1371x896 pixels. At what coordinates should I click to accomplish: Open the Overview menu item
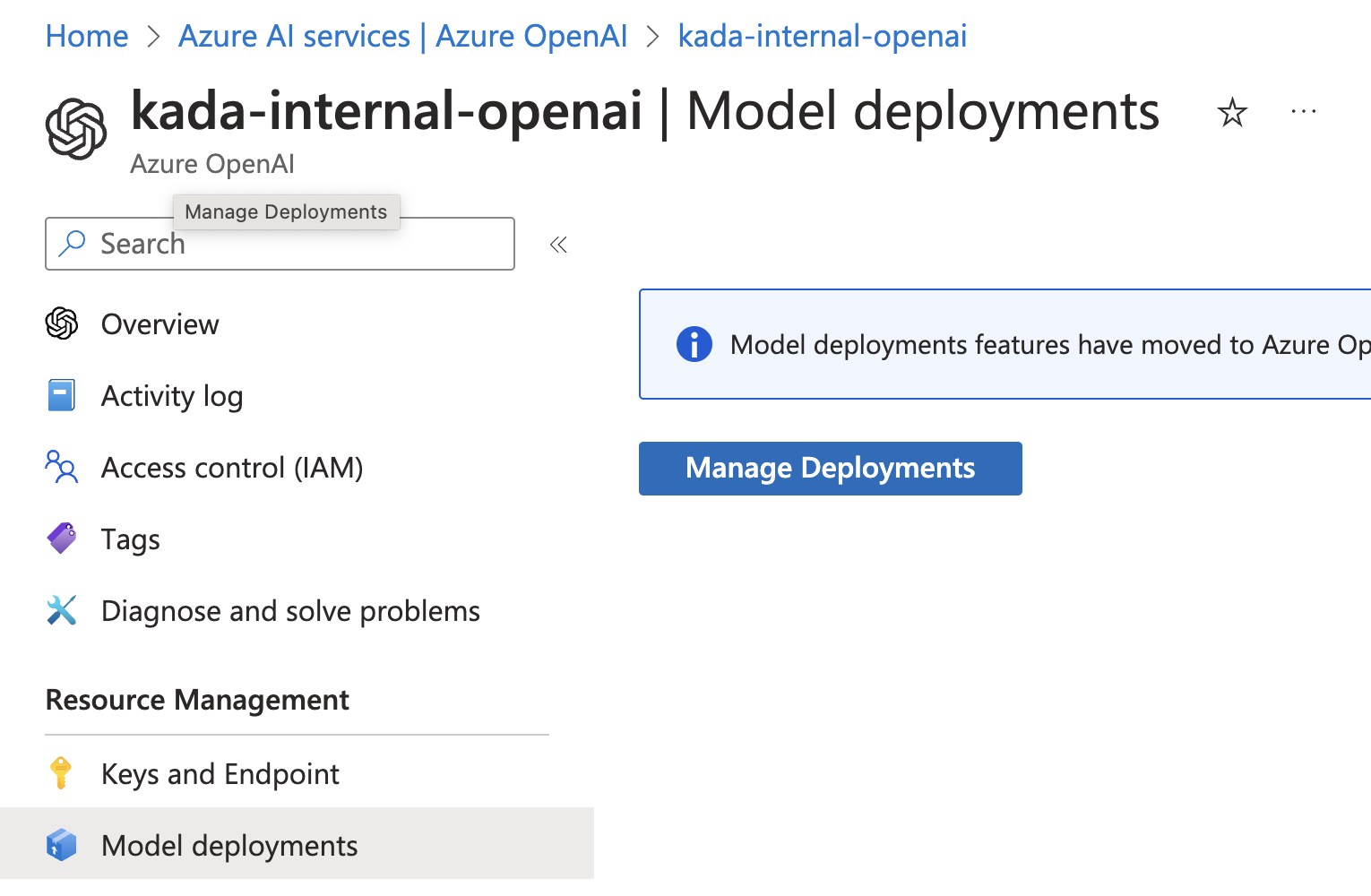point(160,324)
